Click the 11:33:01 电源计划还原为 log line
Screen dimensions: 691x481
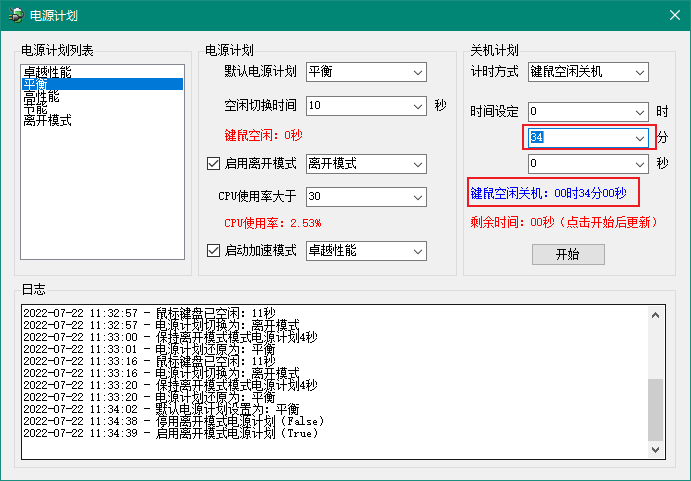pyautogui.click(x=149, y=349)
